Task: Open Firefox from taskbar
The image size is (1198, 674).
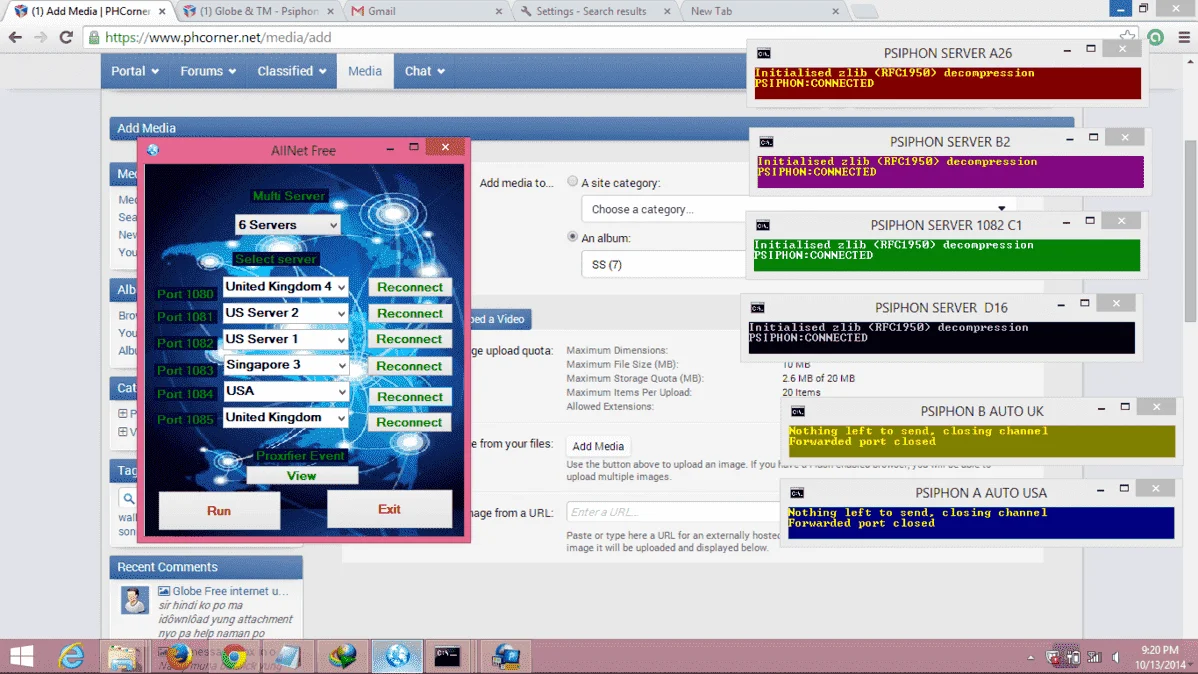Action: [x=178, y=656]
